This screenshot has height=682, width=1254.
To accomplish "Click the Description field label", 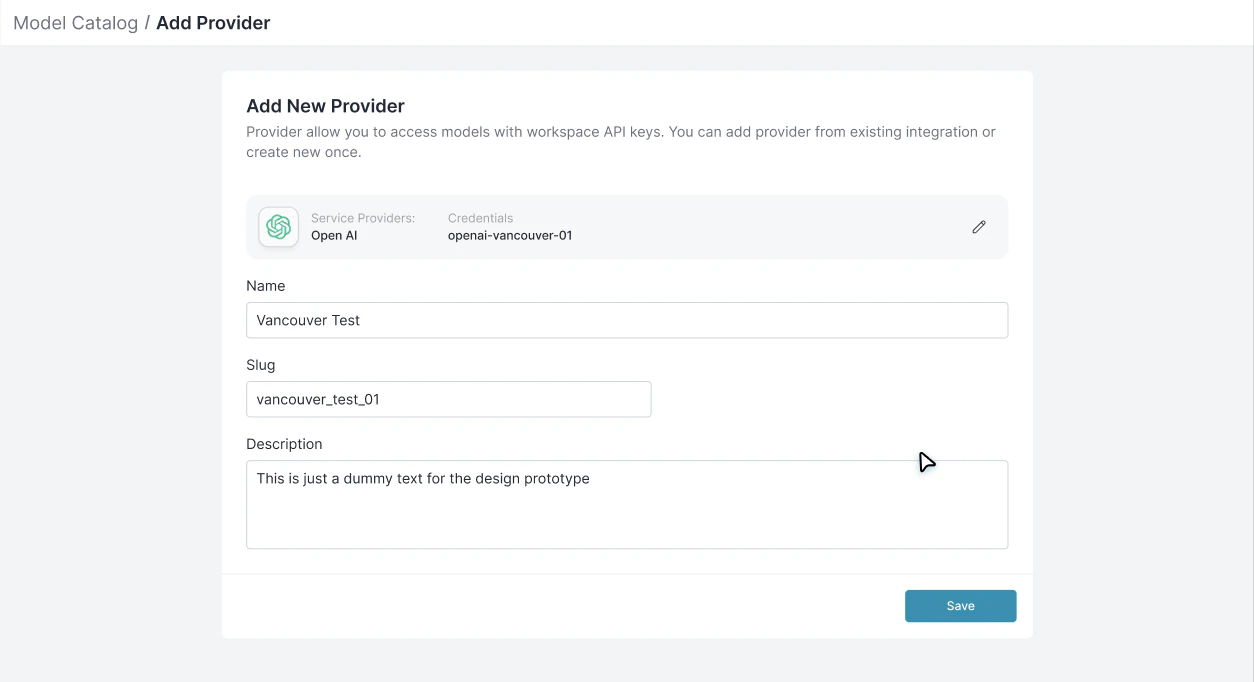I will coord(284,444).
